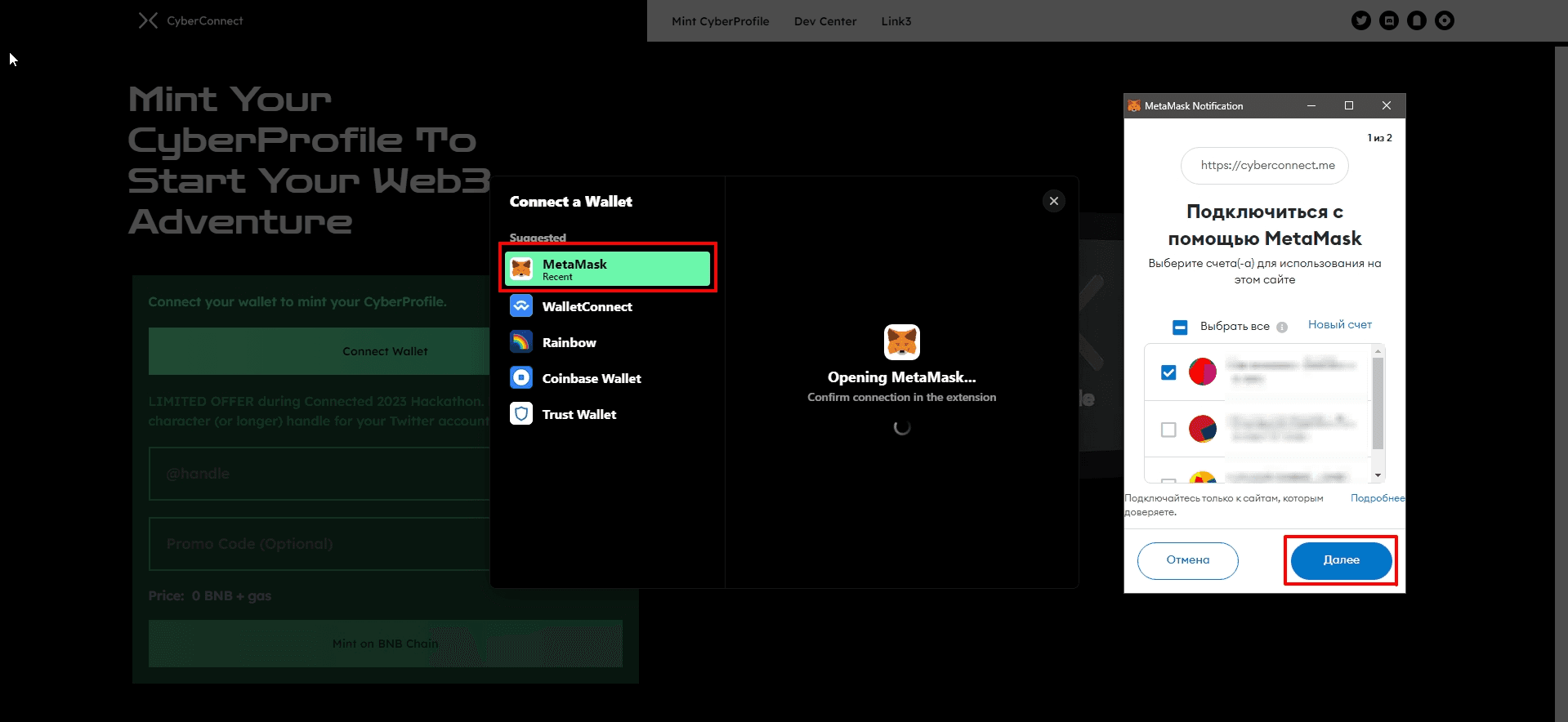Maximize the MetaMask Notification window
The width and height of the screenshot is (1568, 722).
coord(1349,106)
